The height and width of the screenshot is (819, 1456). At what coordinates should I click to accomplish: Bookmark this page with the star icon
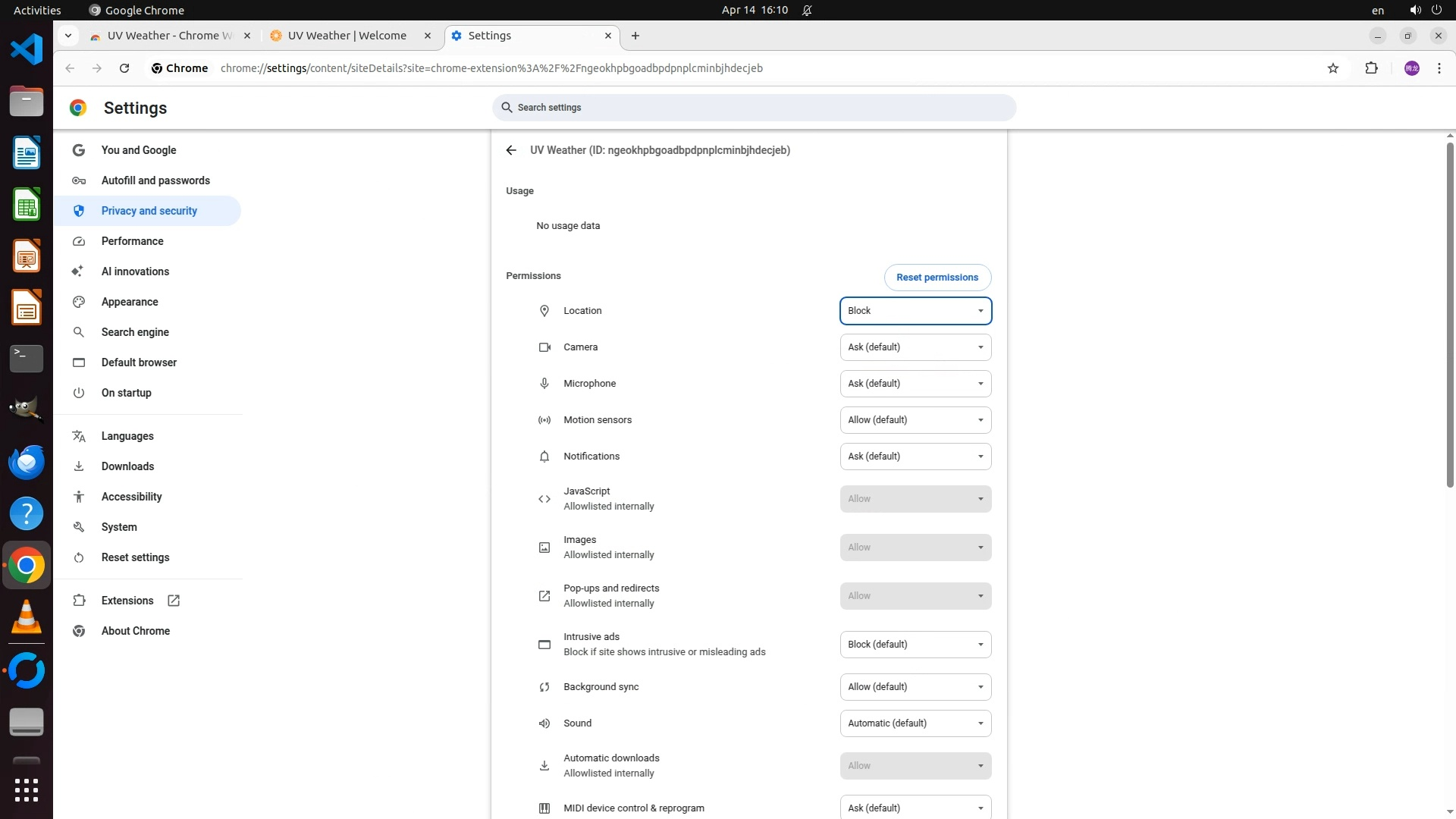(x=1333, y=68)
